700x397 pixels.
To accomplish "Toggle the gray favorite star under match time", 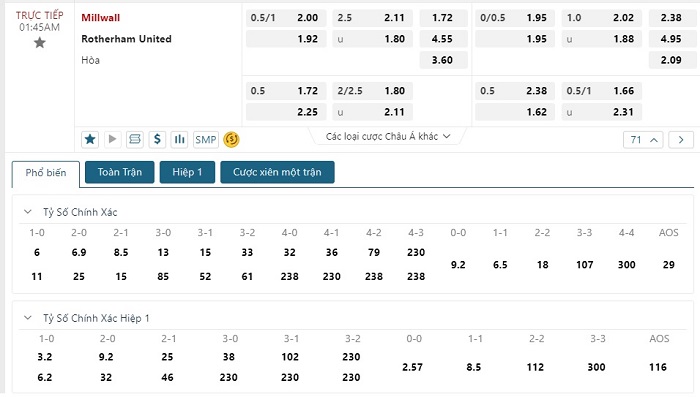I will tap(40, 43).
